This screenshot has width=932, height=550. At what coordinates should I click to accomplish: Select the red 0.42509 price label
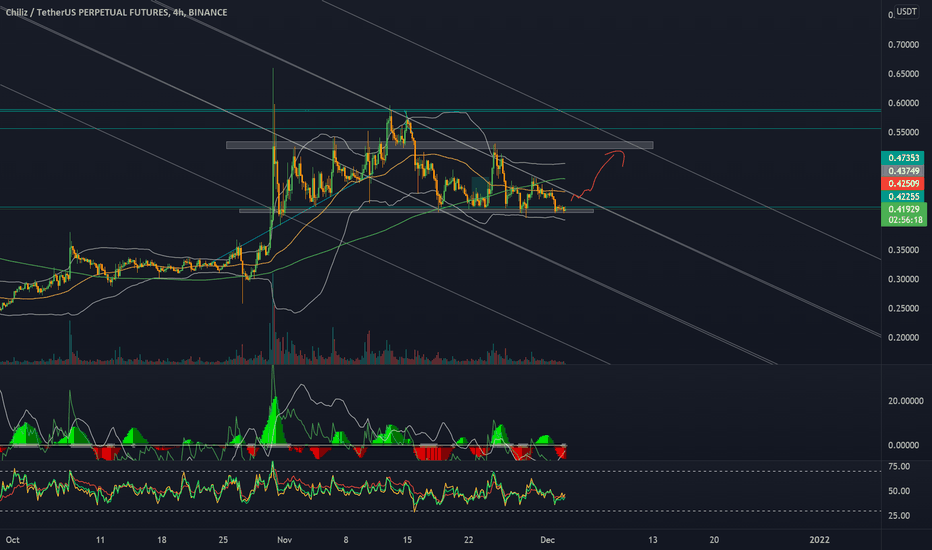pos(902,183)
